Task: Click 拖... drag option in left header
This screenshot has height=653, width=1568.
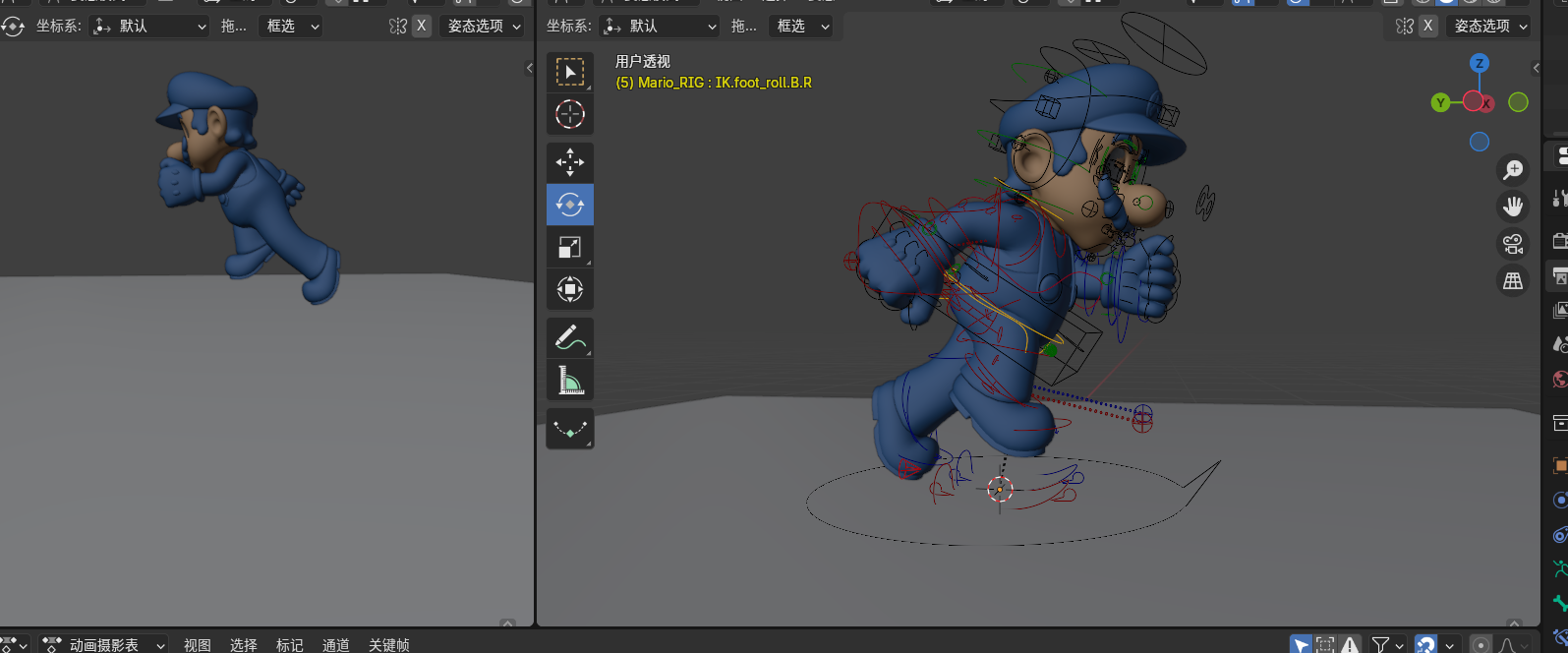Action: point(234,26)
